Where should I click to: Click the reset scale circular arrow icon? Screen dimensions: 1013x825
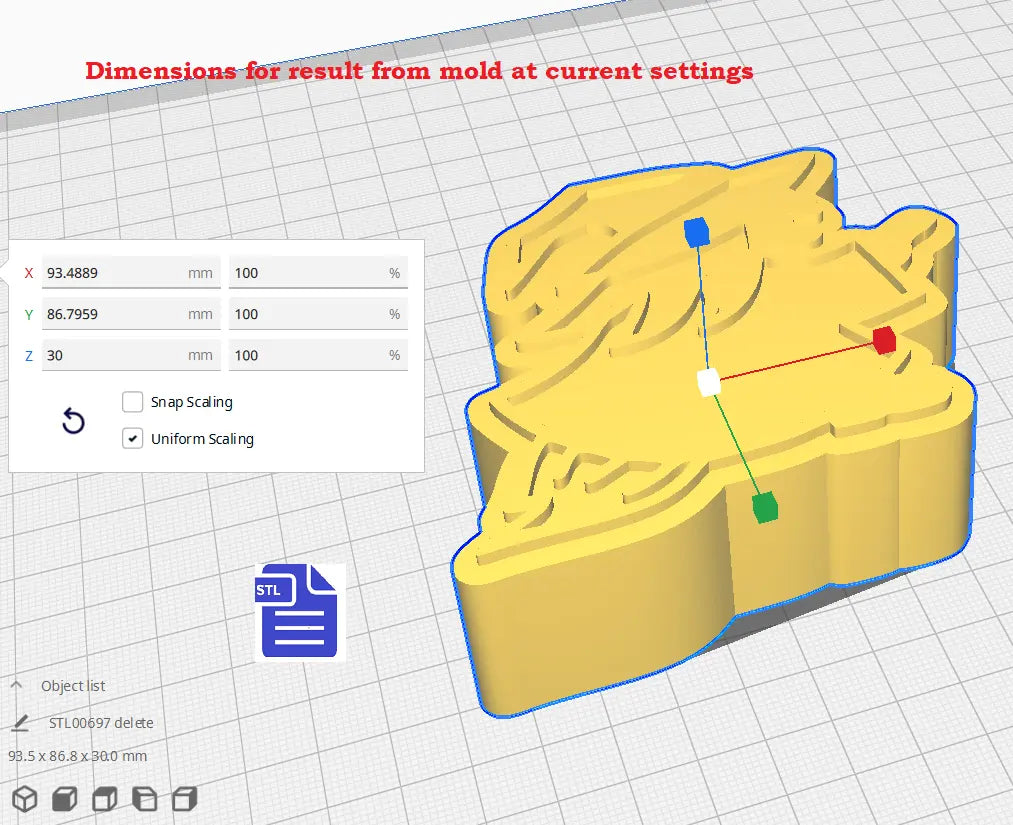72,421
